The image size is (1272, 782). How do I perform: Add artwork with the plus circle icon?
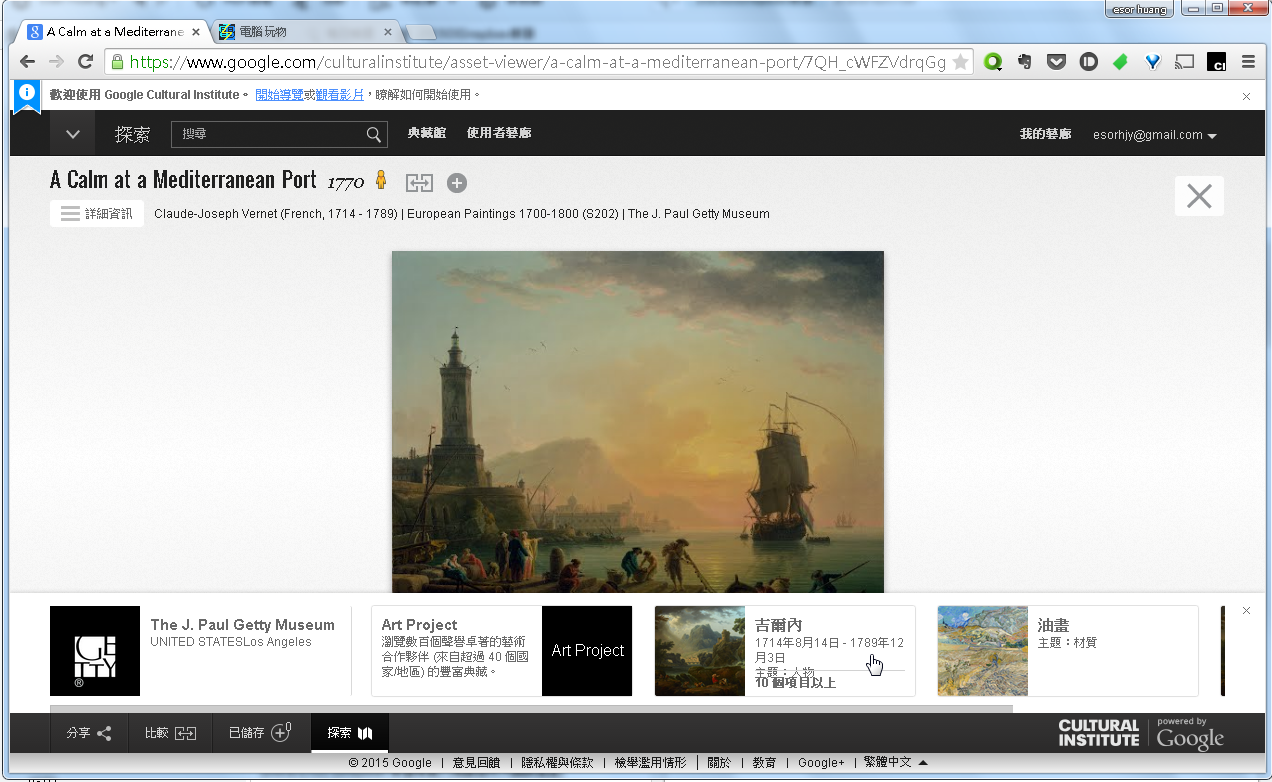[457, 183]
